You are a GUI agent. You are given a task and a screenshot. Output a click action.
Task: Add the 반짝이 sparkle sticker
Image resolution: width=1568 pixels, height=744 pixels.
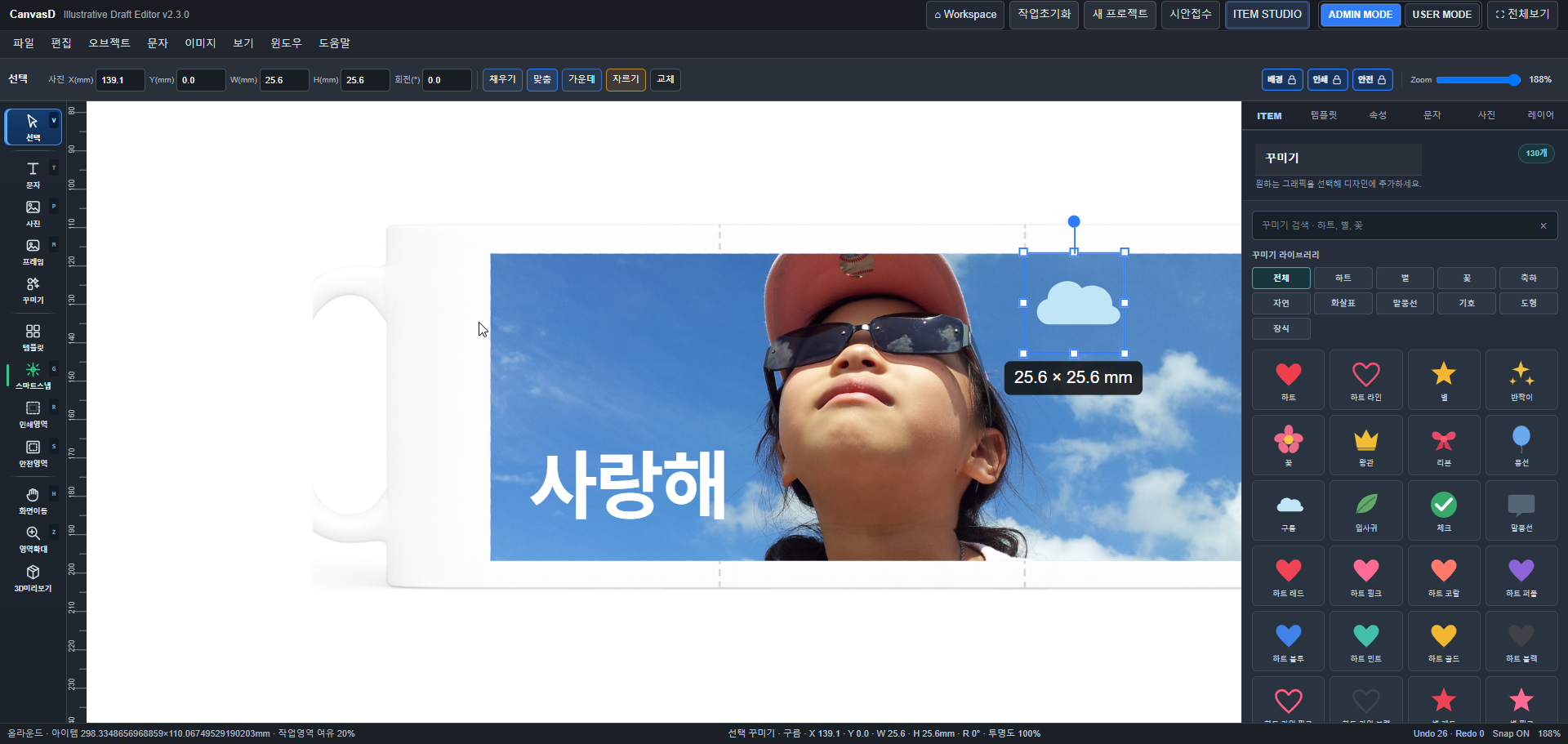1521,380
